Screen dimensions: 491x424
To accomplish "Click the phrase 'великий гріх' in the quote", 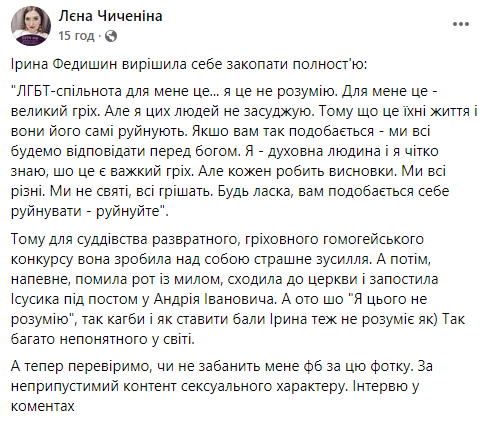I will (x=55, y=111).
